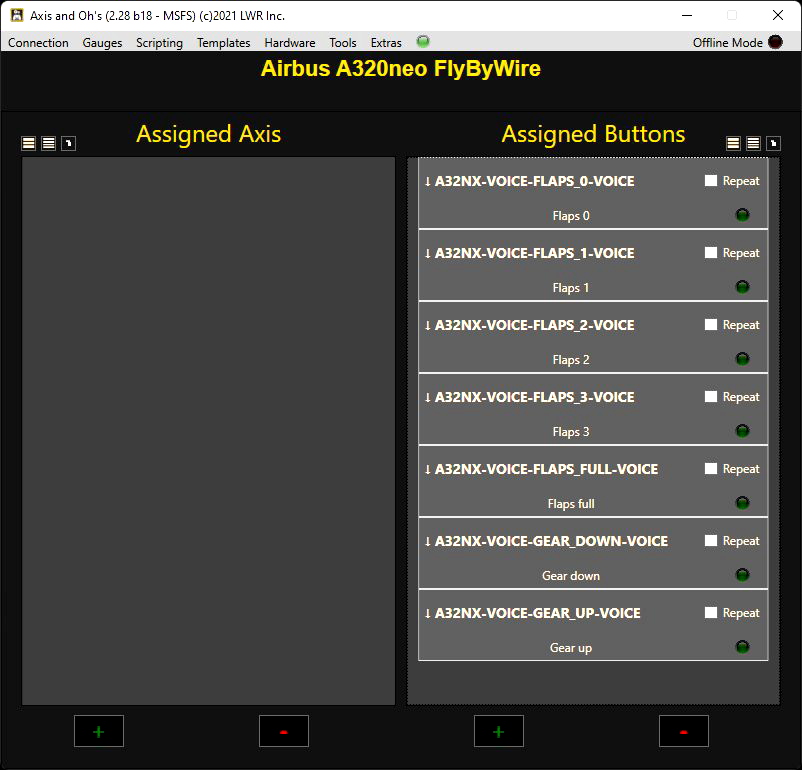Click the first list-view icon above Assigned Buttons

pos(733,143)
